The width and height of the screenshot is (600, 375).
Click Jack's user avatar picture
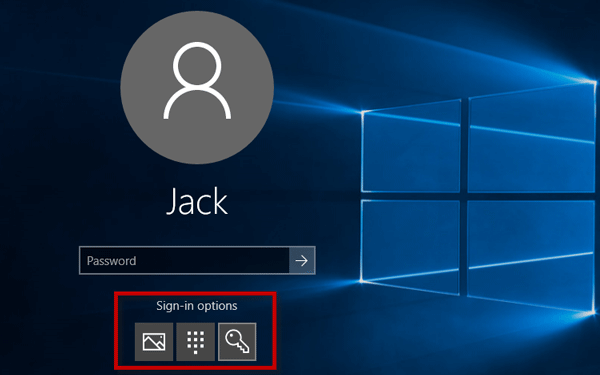[197, 87]
